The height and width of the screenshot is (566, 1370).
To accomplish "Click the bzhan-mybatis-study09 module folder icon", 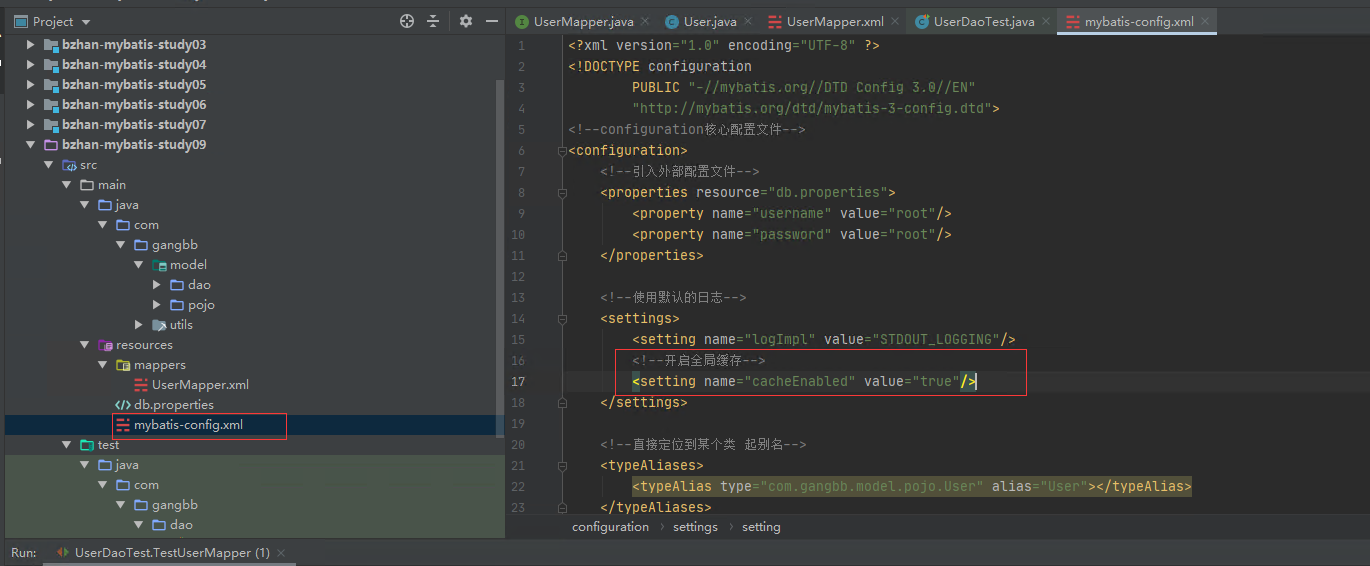I will pyautogui.click(x=51, y=145).
